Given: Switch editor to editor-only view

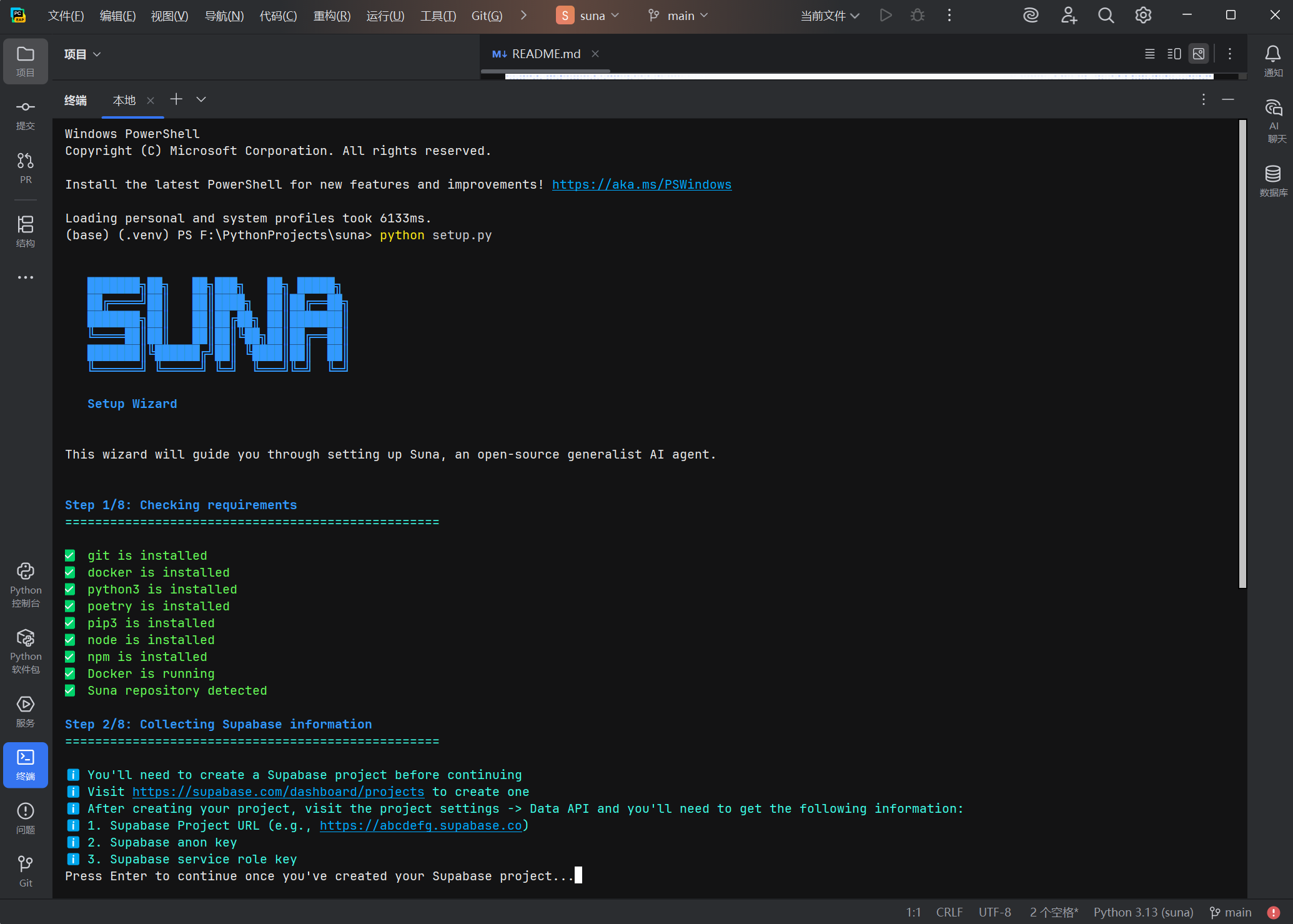Looking at the screenshot, I should pyautogui.click(x=1149, y=54).
